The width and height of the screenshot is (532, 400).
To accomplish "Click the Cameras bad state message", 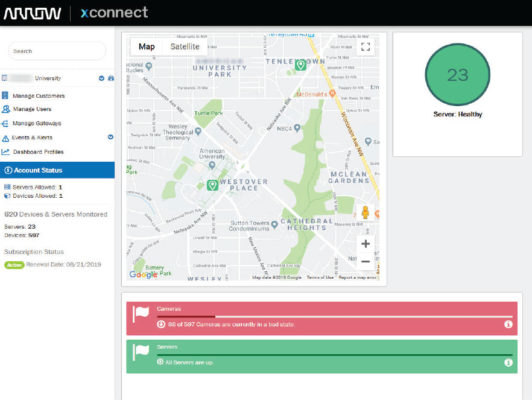I will (x=231, y=324).
